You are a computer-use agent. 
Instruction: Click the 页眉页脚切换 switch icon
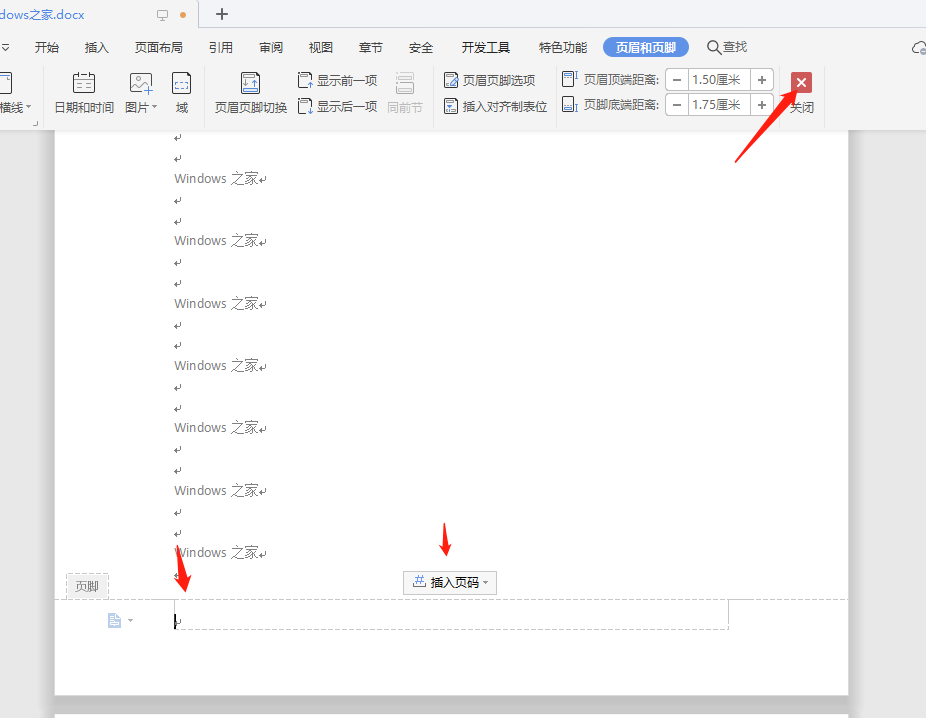250,84
